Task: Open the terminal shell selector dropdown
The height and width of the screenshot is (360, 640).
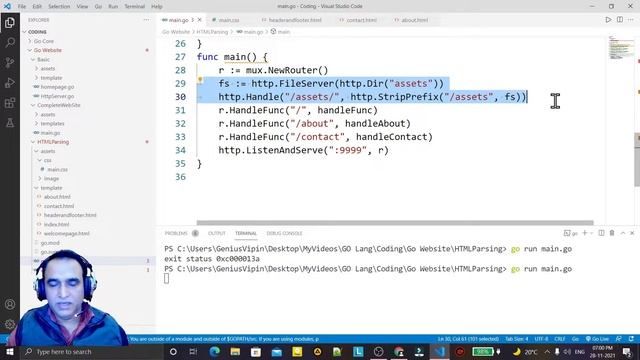Action: 591,233
